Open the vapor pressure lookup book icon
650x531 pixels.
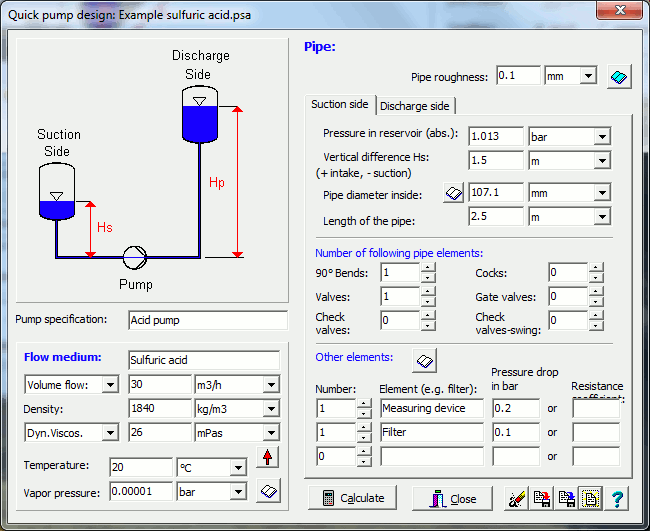coord(268,491)
